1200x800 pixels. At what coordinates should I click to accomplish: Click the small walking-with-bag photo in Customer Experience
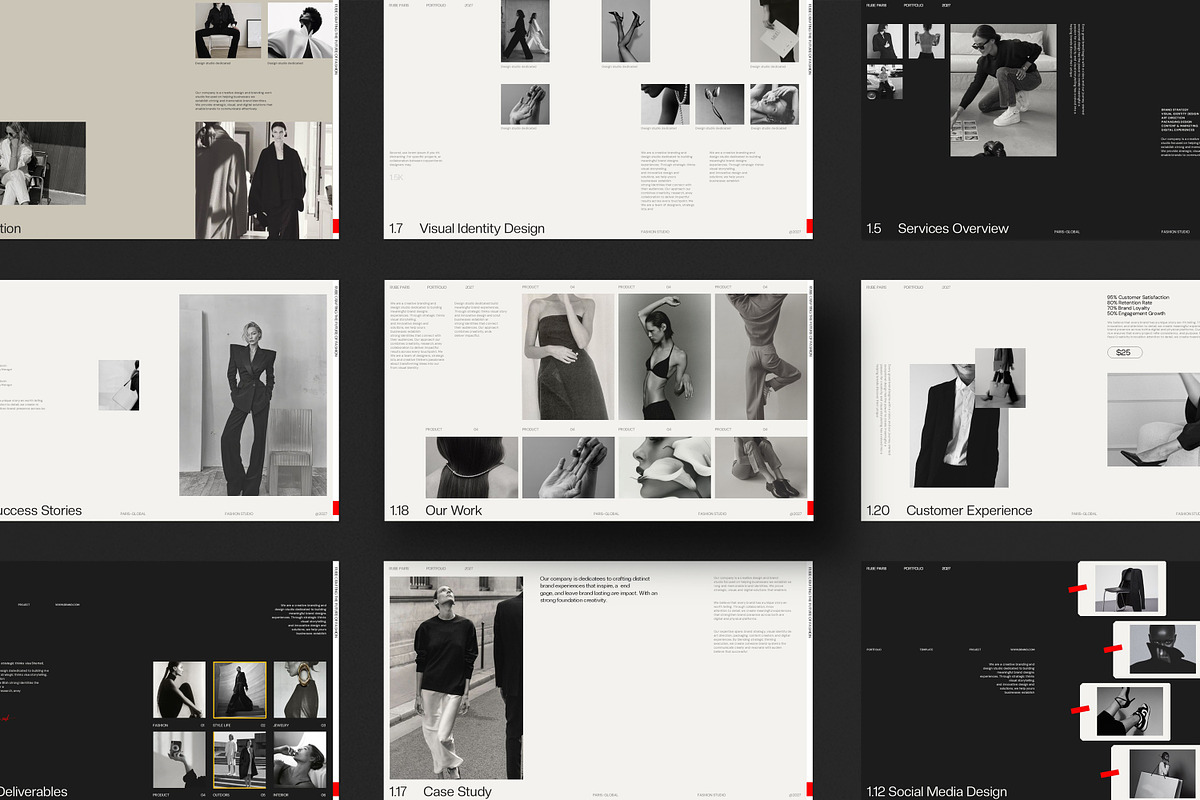click(1000, 377)
